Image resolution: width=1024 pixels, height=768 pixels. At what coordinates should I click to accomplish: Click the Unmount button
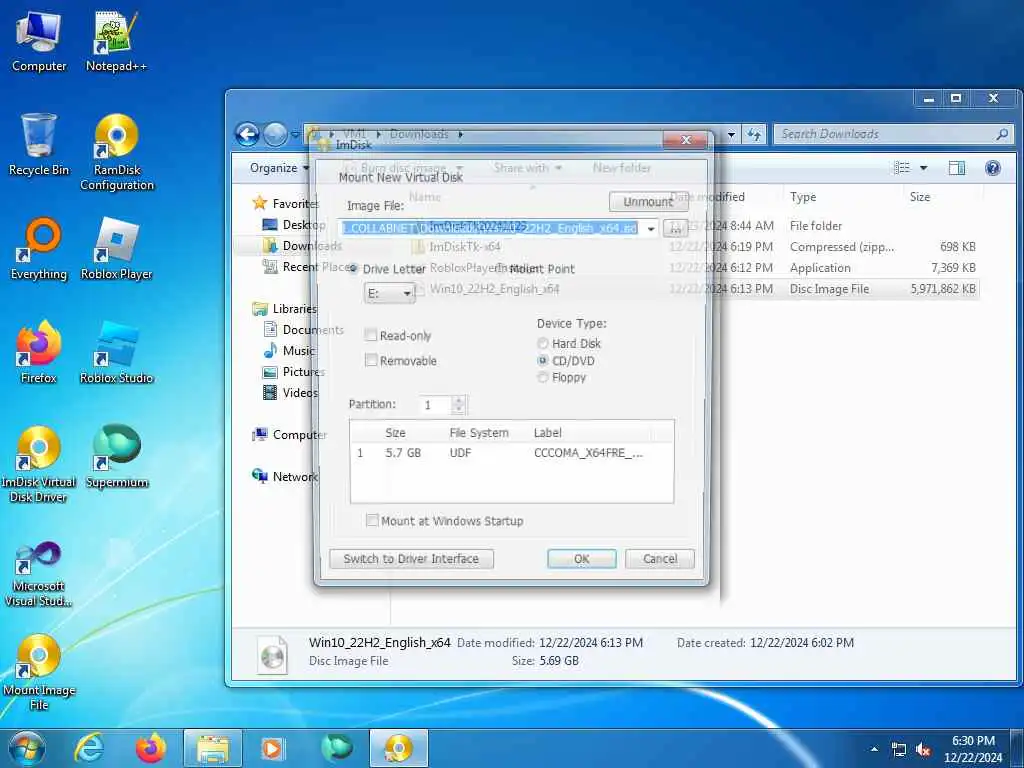(x=648, y=201)
